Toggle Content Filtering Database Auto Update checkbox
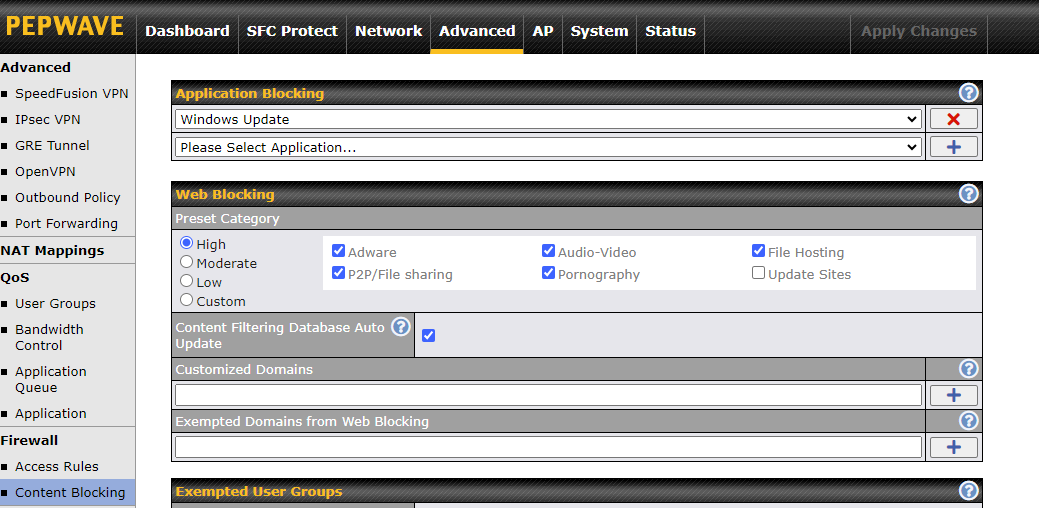 428,335
